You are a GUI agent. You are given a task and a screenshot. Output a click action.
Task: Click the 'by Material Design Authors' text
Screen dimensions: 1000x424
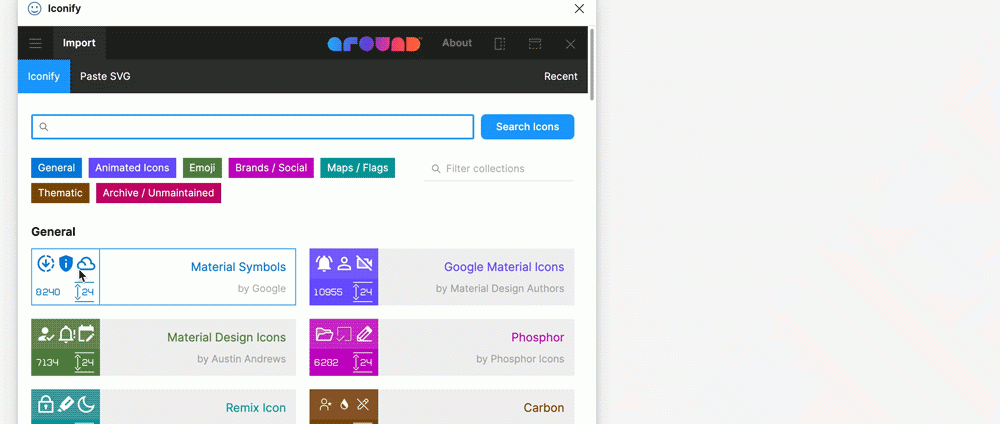pos(500,288)
